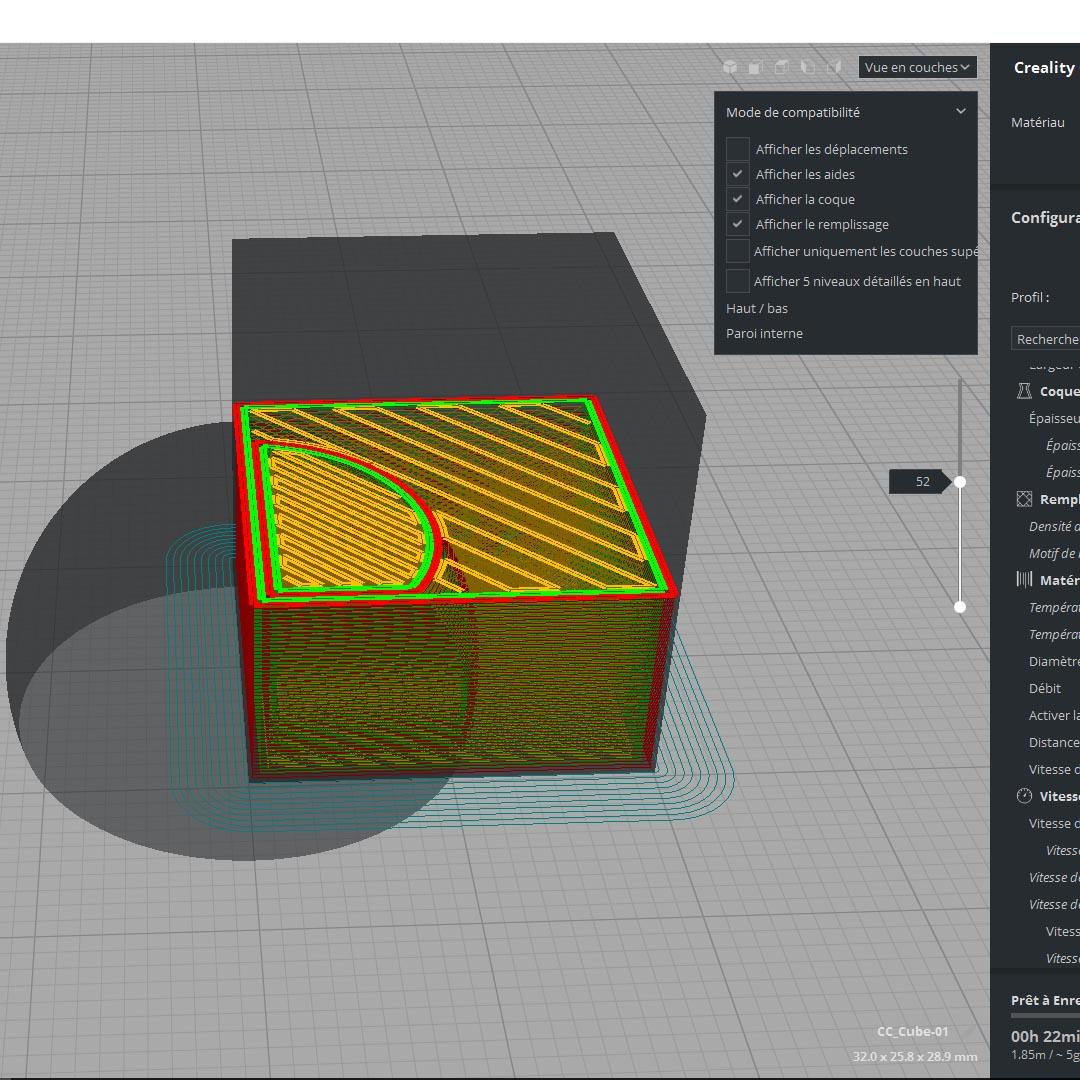Uncheck 'Afficher les aides' checkbox
Viewport: 1080px width, 1080px height.
pyautogui.click(x=738, y=174)
